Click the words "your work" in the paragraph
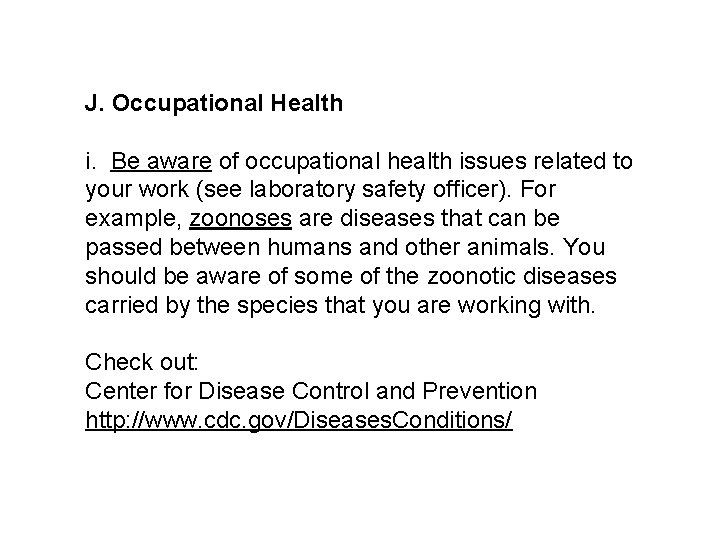Image resolution: width=720 pixels, height=540 pixels. (137, 190)
